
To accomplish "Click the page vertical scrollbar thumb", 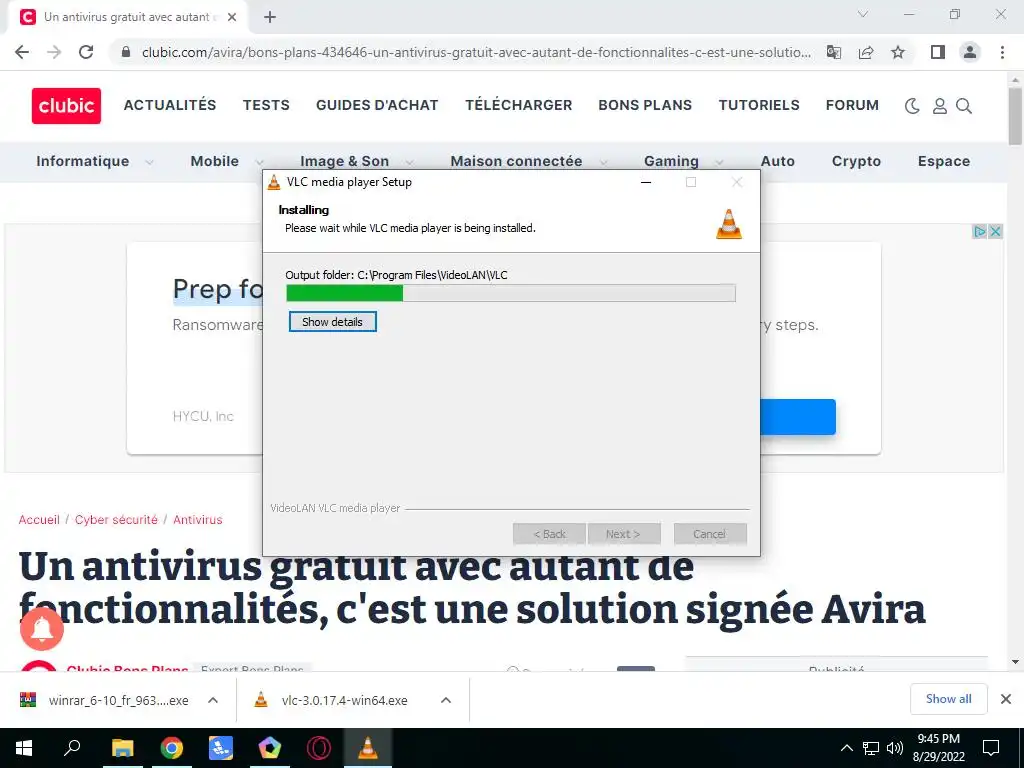I will point(1015,116).
